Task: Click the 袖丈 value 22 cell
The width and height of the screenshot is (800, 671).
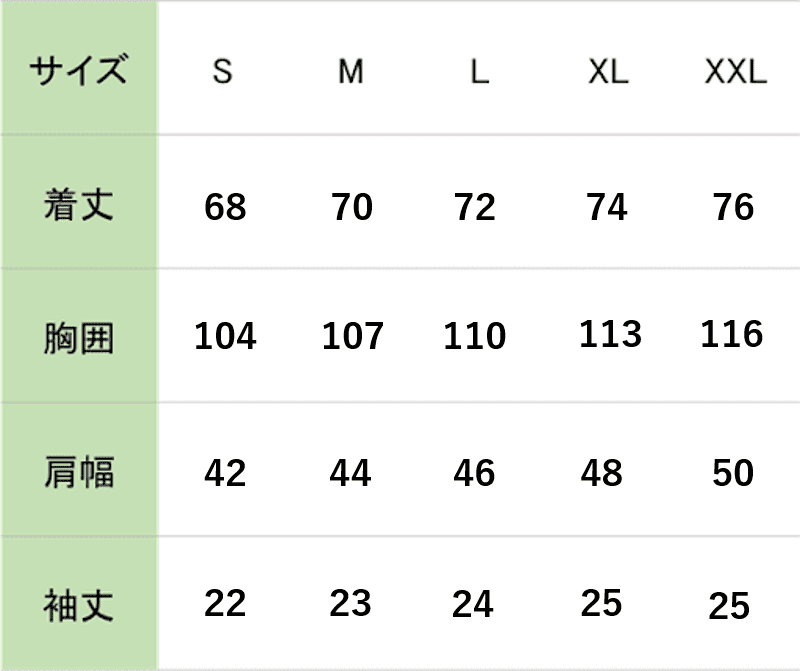Action: point(225,603)
